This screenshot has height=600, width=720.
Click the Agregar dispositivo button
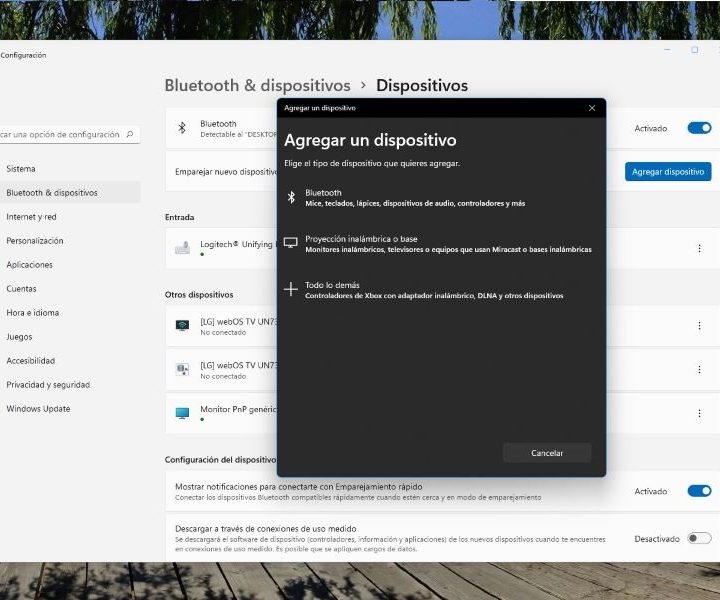click(668, 172)
